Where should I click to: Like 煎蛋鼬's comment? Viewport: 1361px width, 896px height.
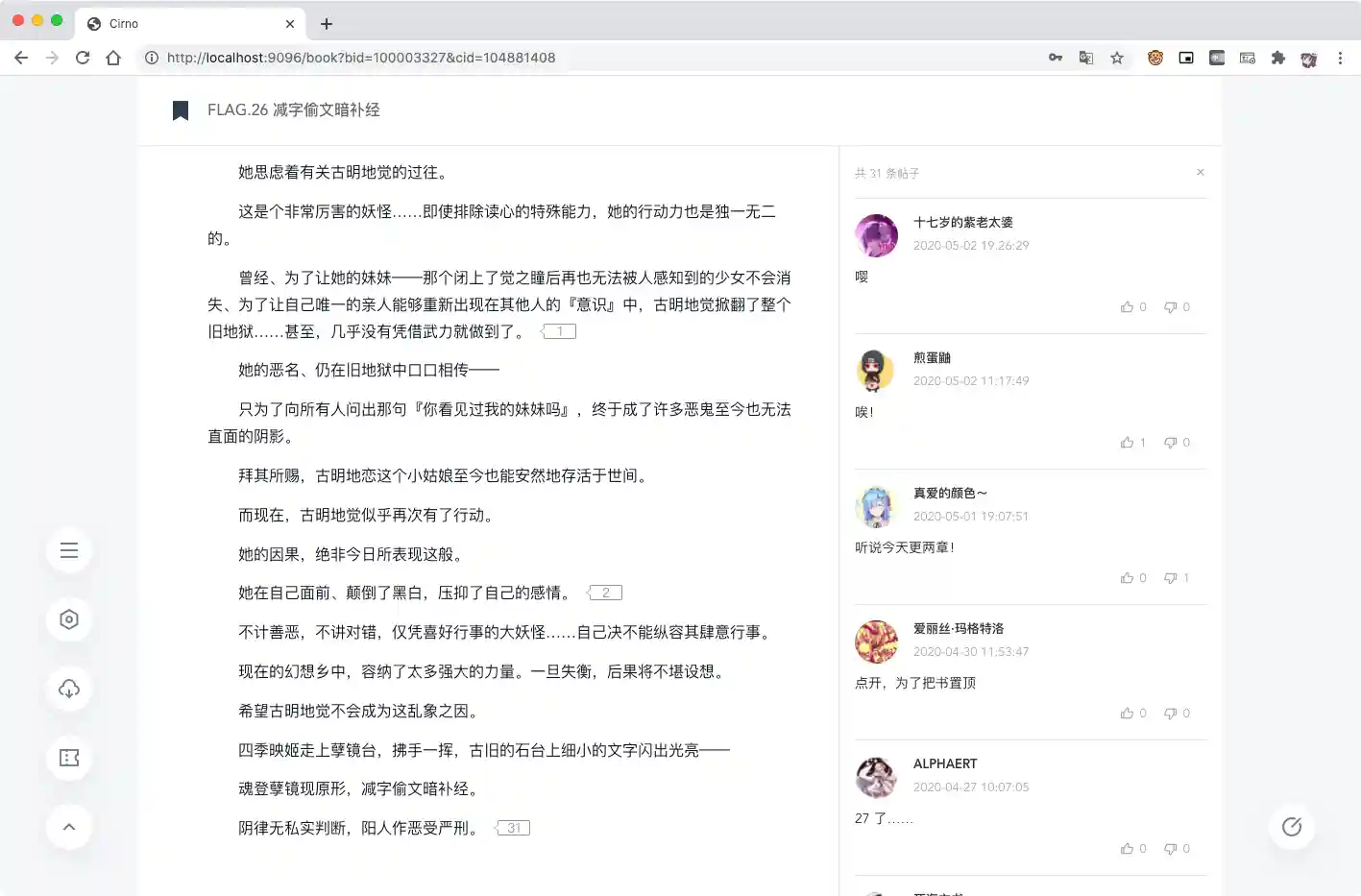pyautogui.click(x=1132, y=443)
